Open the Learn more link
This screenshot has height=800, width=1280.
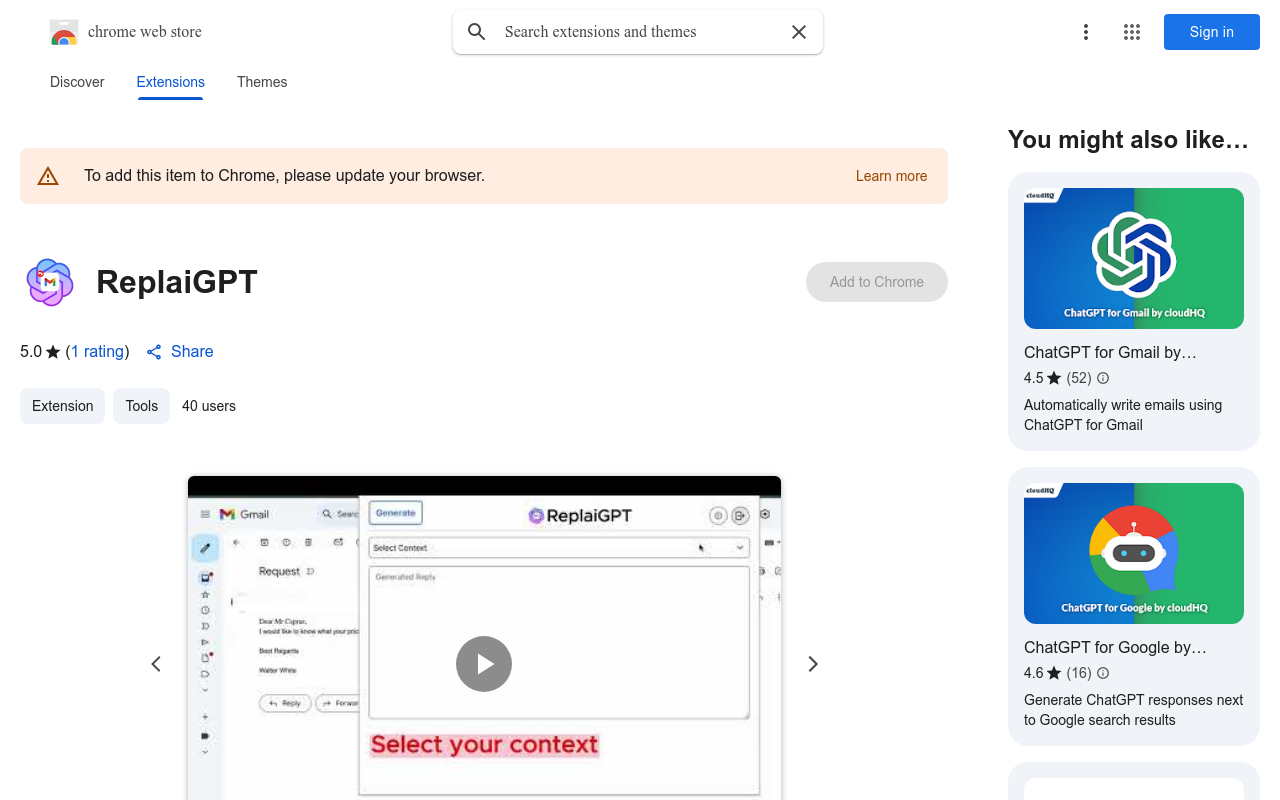[891, 176]
